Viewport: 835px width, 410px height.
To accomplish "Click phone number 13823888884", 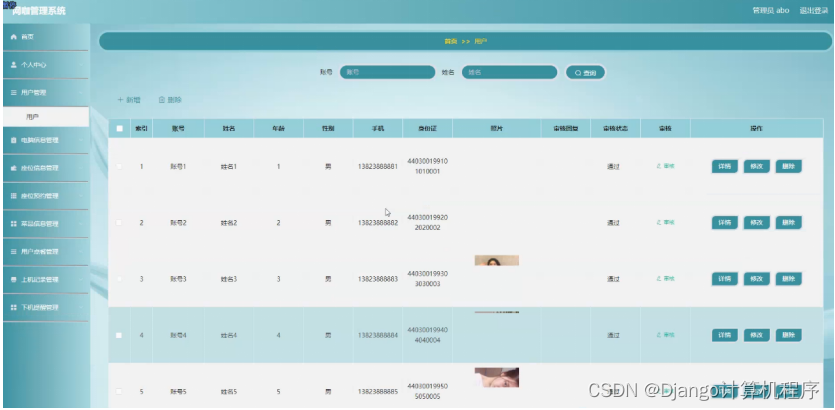I will [378, 335].
